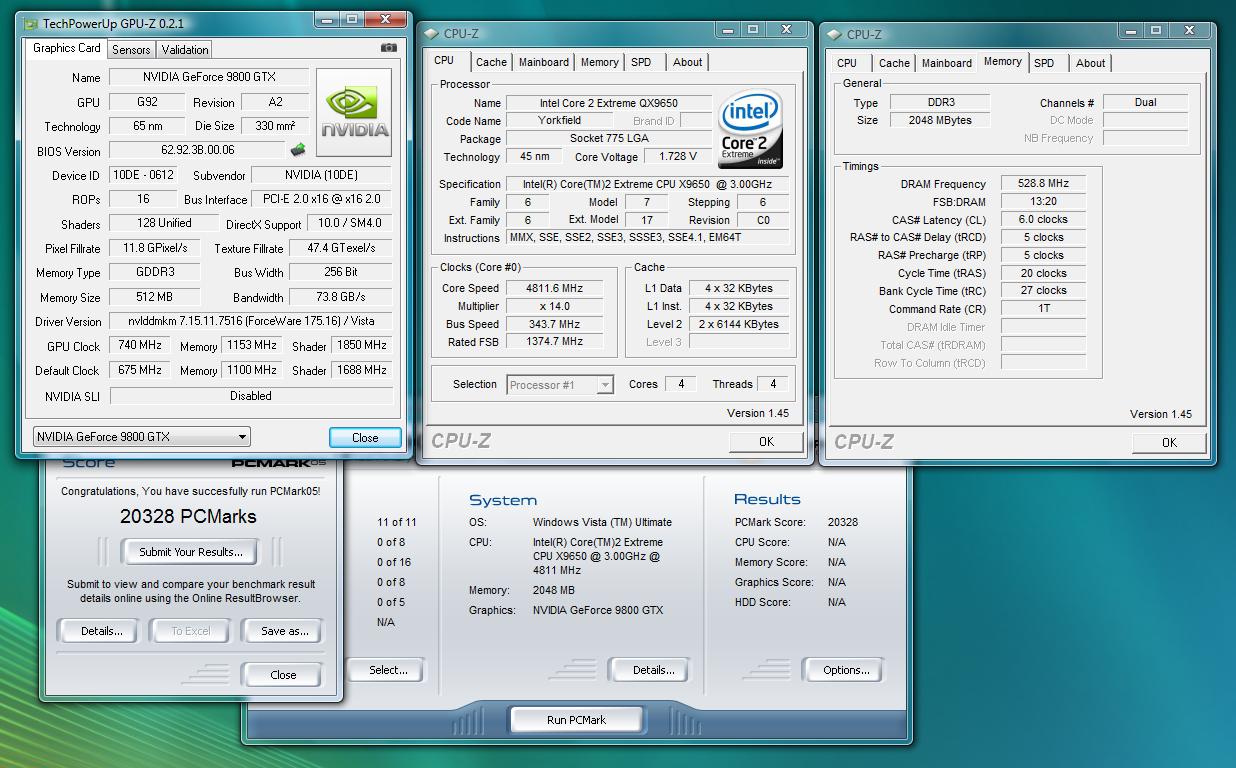The height and width of the screenshot is (768, 1236).
Task: Click the PCMark Score 20328 in Results
Action: click(843, 522)
